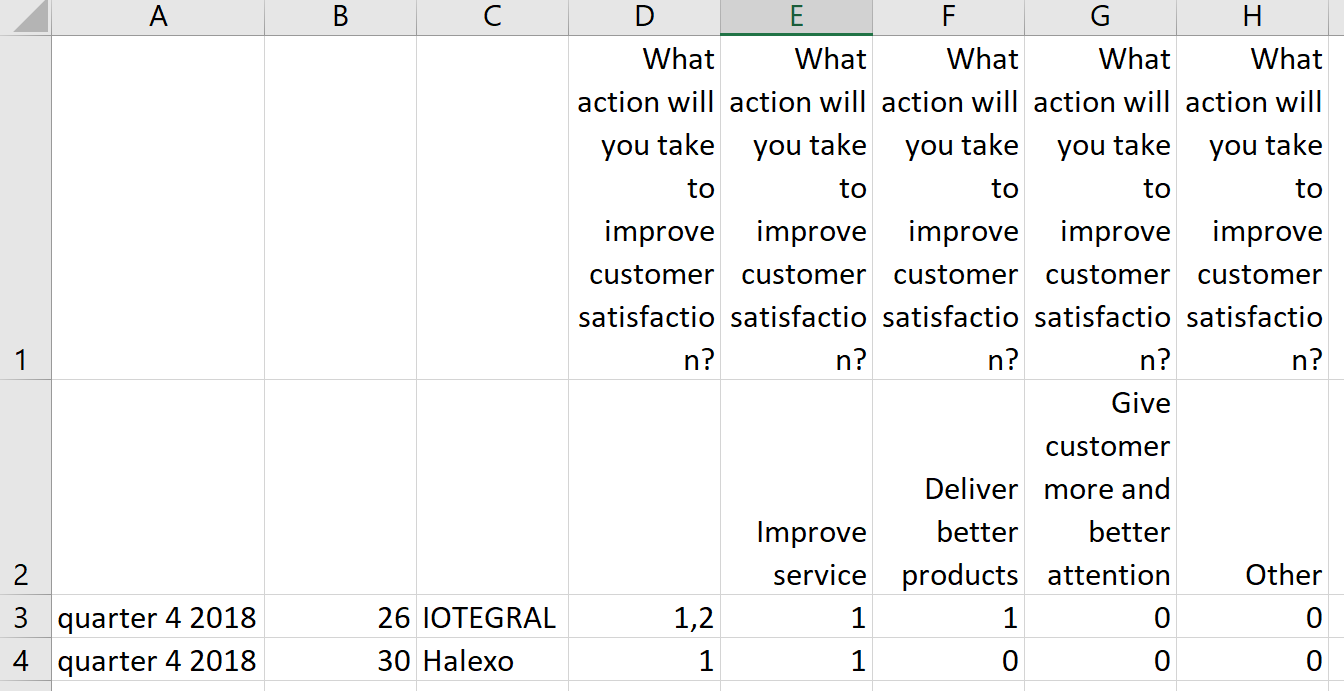The image size is (1344, 691).
Task: Select column C header
Action: point(493,17)
